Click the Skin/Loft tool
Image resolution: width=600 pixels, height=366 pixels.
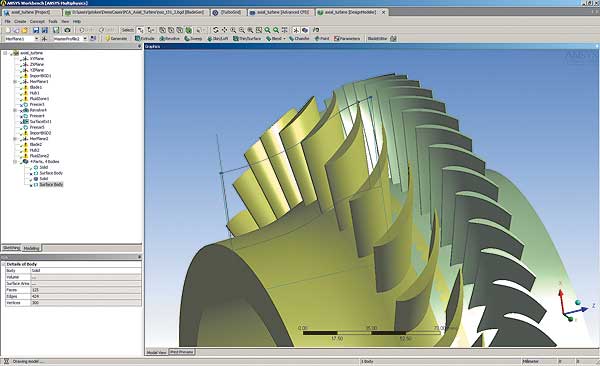(x=218, y=39)
